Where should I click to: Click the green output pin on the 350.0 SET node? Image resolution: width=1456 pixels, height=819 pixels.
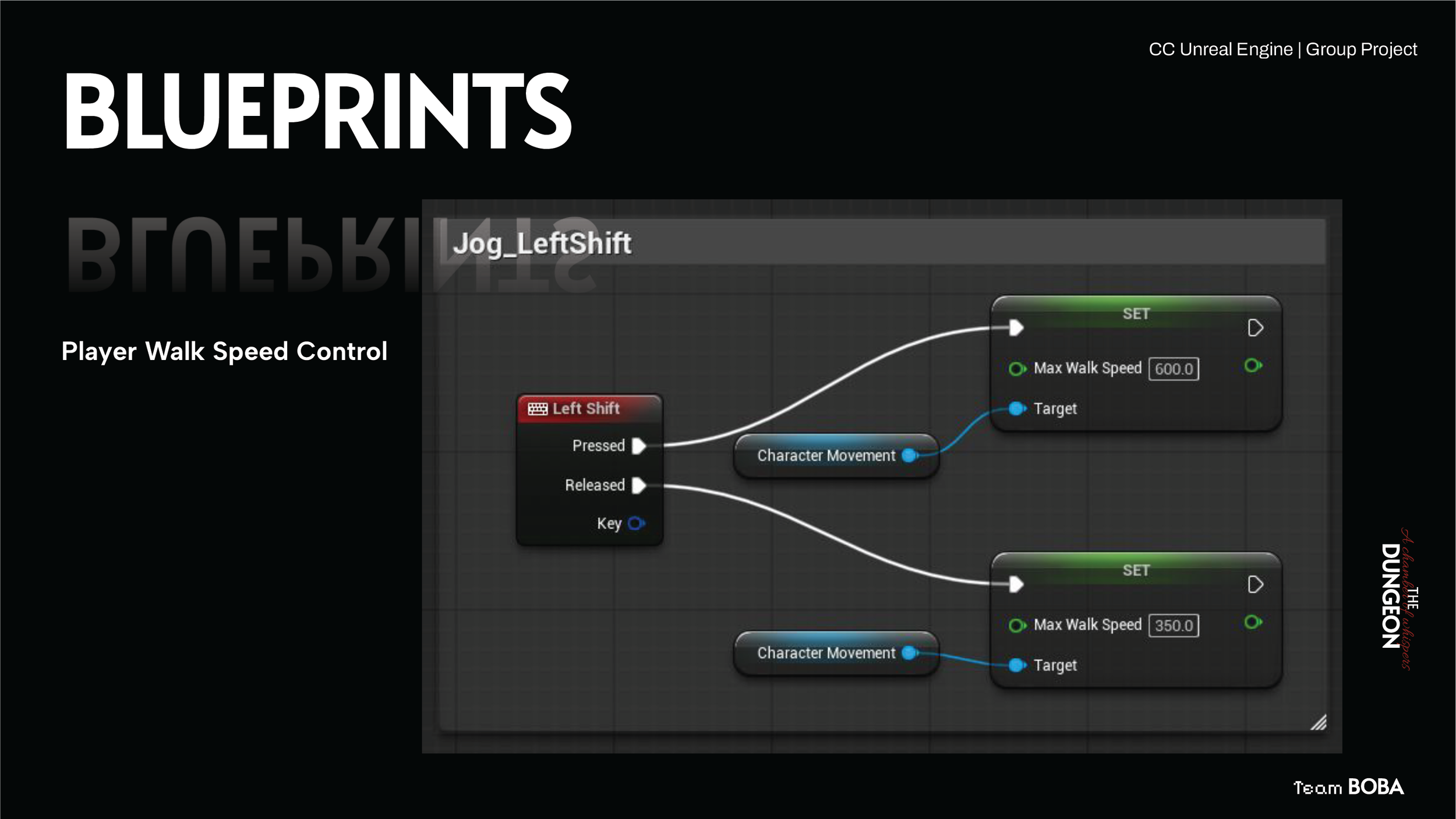pos(1253,622)
